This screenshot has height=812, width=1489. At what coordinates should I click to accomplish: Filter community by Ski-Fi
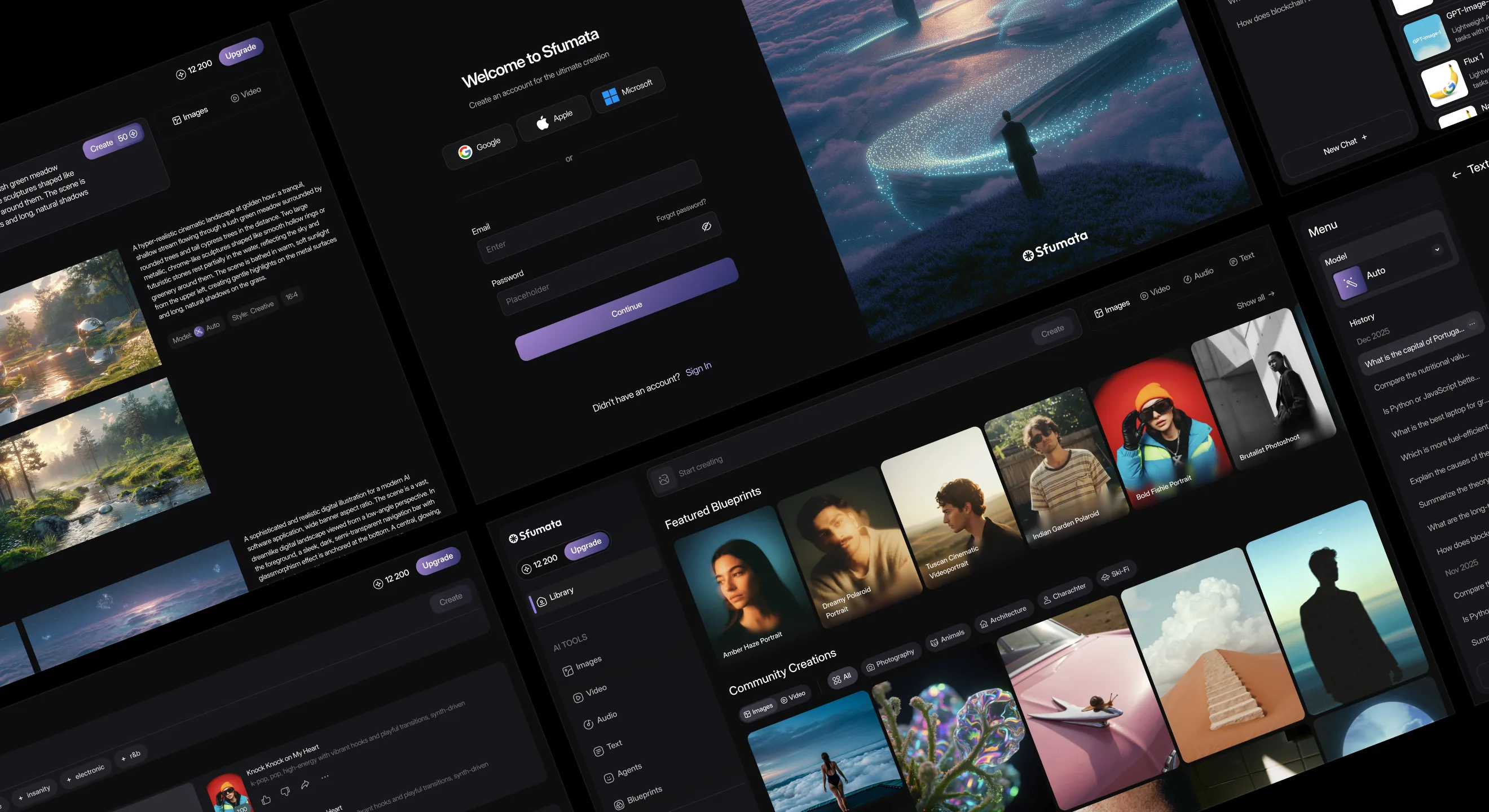coord(1116,573)
